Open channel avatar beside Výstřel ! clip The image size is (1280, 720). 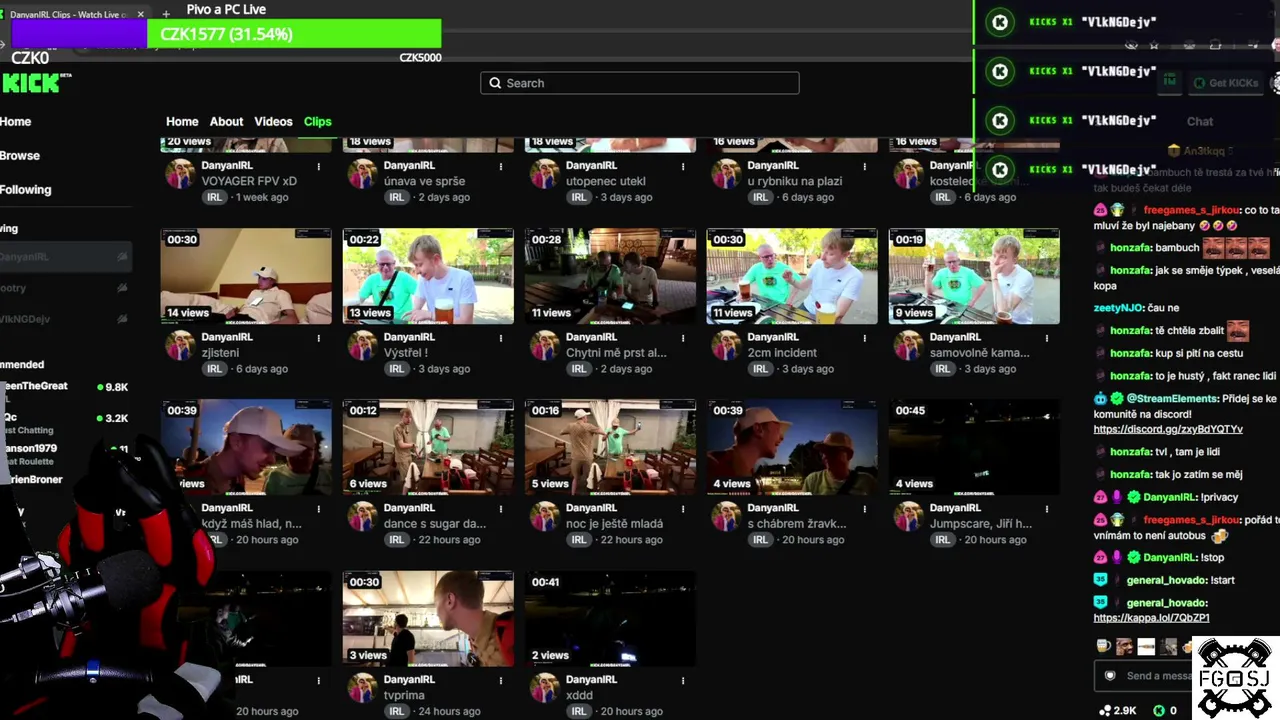[362, 345]
